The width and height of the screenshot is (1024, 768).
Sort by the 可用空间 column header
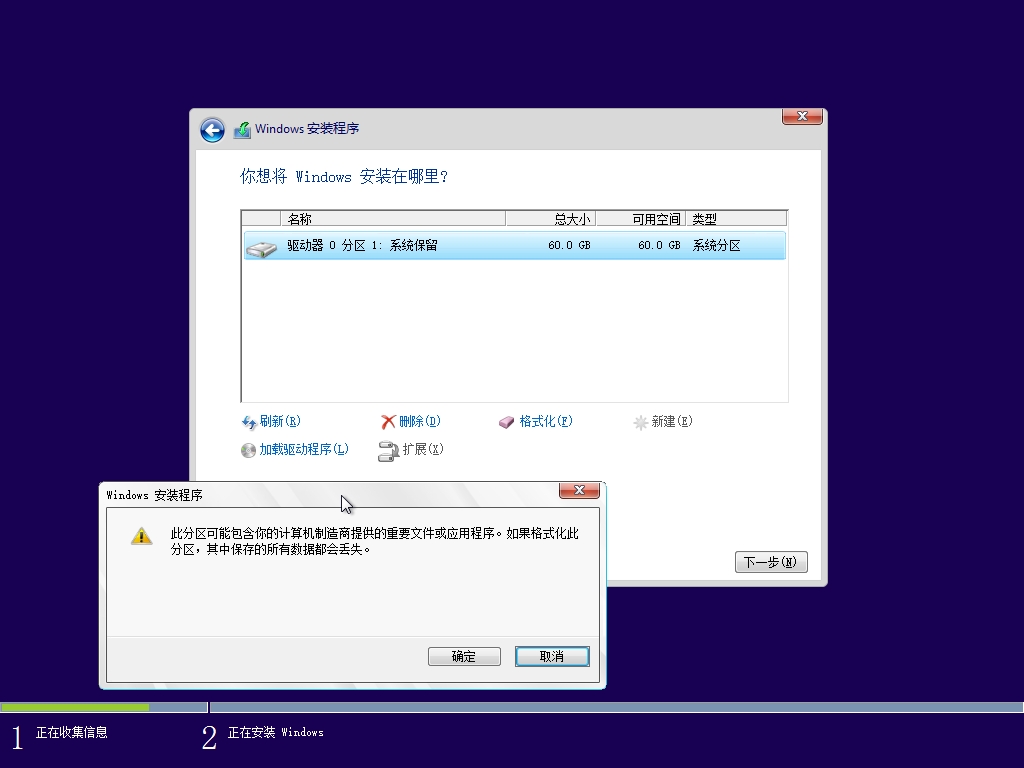[641, 219]
